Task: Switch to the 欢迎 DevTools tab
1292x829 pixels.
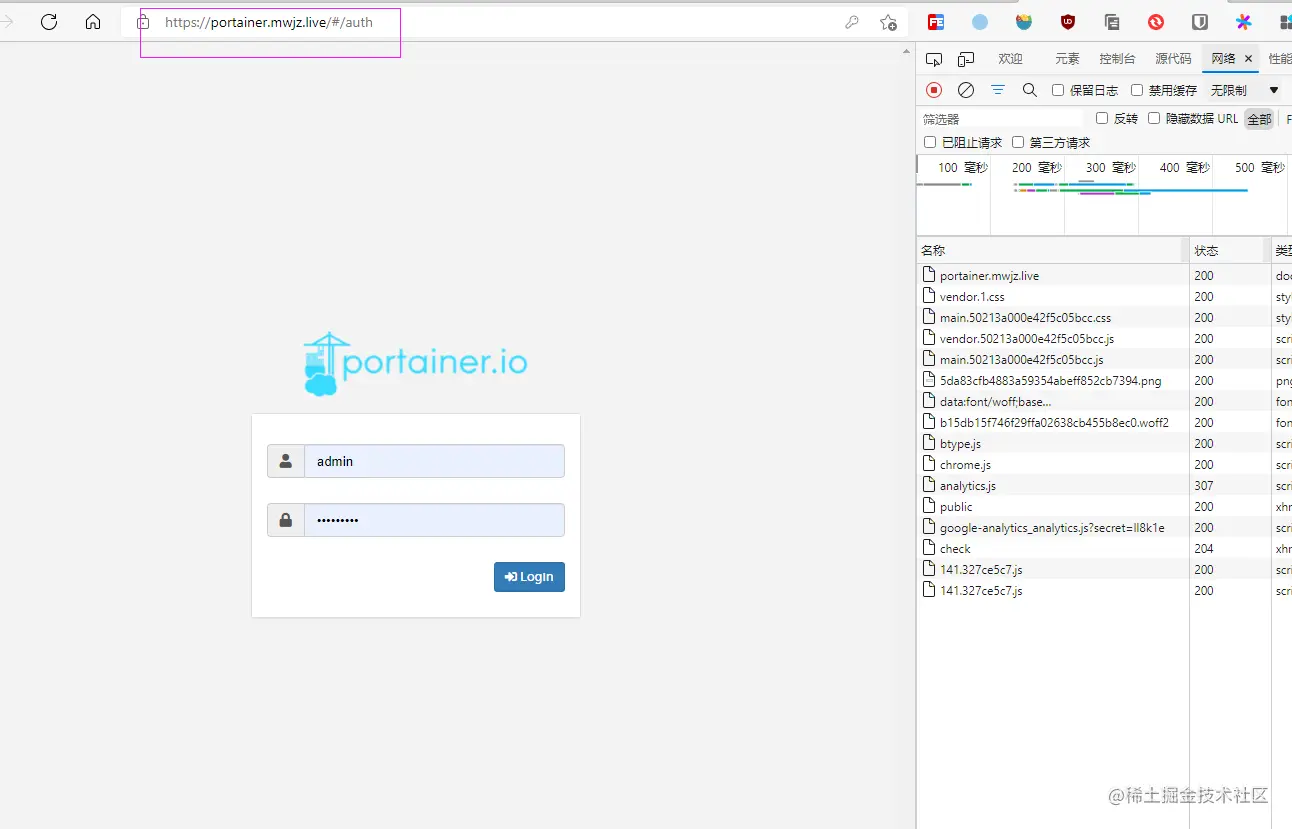Action: pos(1010,59)
